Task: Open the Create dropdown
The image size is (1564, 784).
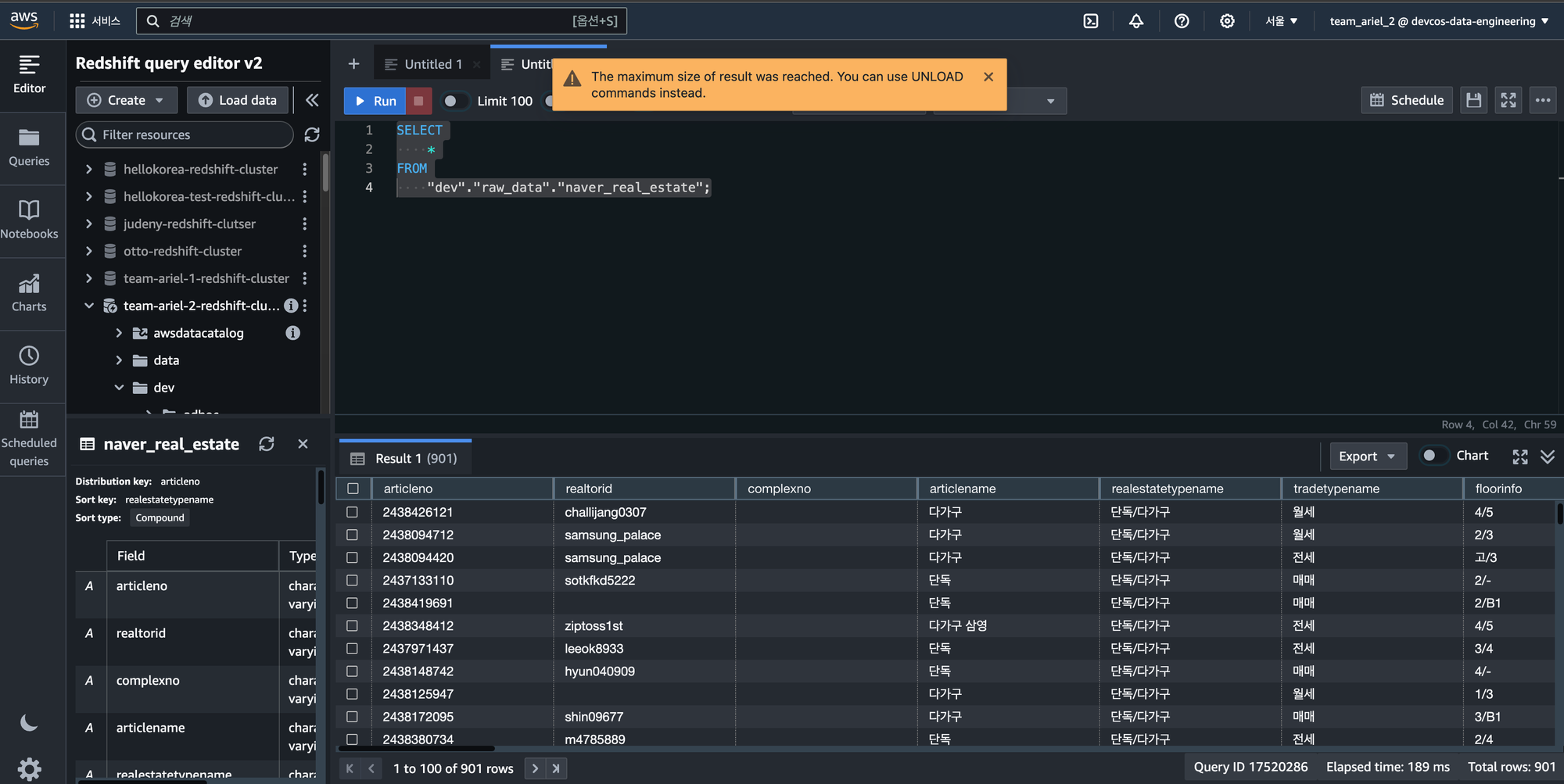Action: 126,100
